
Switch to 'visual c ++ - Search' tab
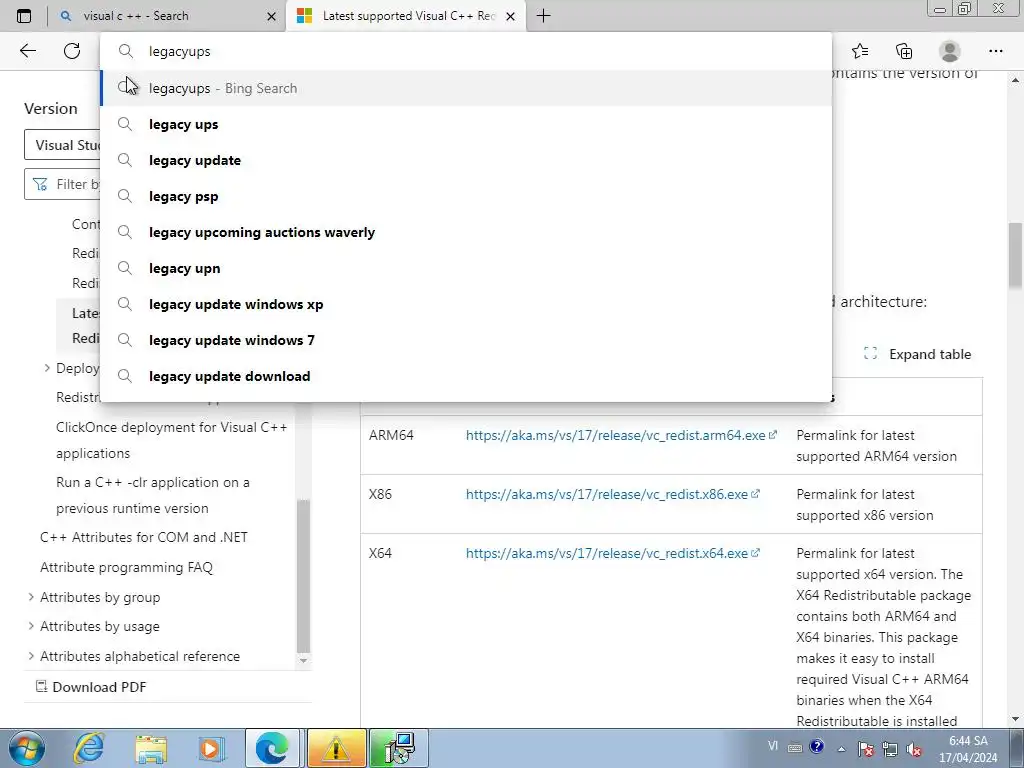click(167, 16)
